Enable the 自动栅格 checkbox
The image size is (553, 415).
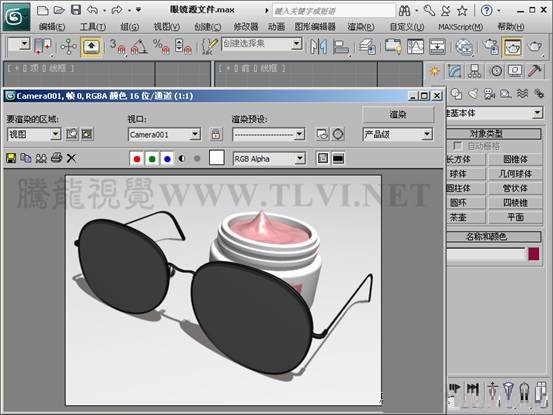pos(458,145)
